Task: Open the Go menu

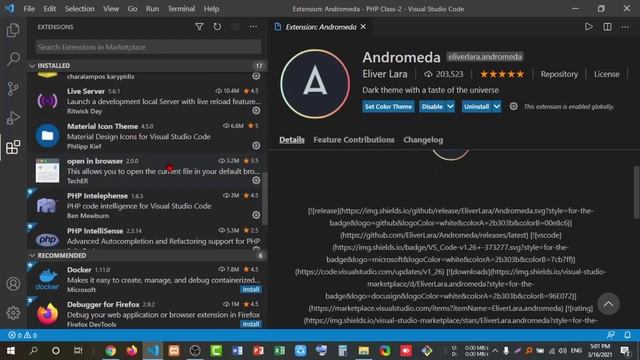Action: (132, 9)
